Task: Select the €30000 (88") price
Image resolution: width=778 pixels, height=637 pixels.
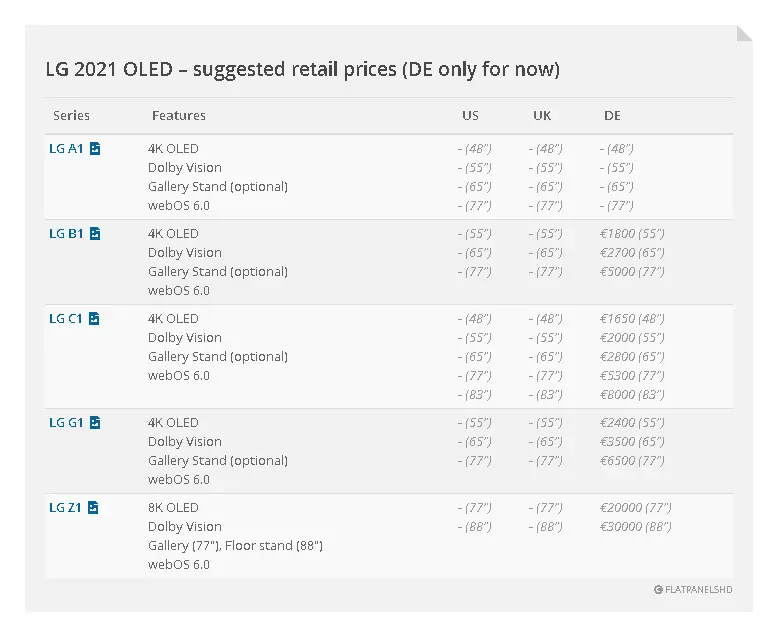Action: [x=635, y=526]
